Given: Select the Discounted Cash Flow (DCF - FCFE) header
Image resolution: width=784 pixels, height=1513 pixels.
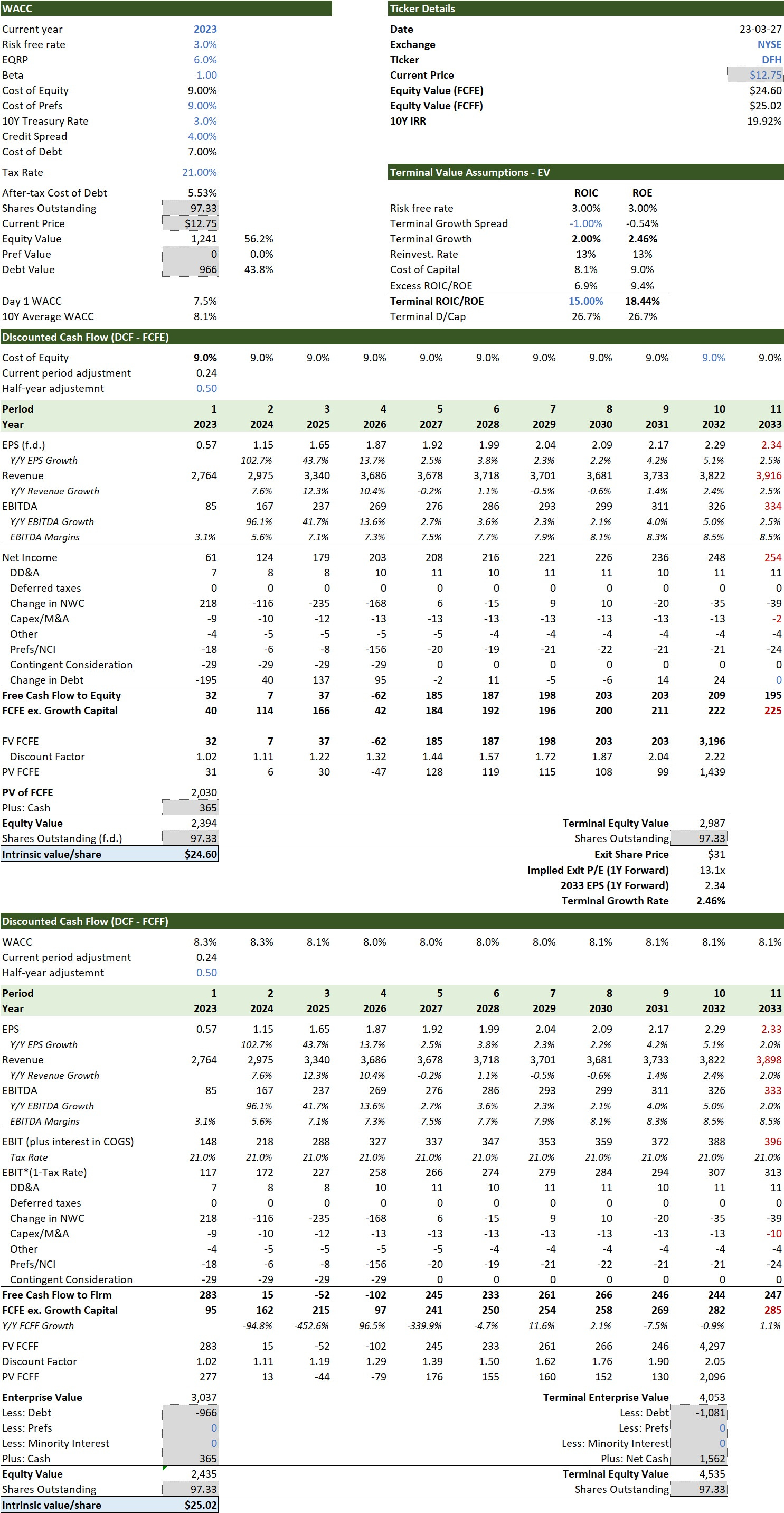Looking at the screenshot, I should point(392,337).
